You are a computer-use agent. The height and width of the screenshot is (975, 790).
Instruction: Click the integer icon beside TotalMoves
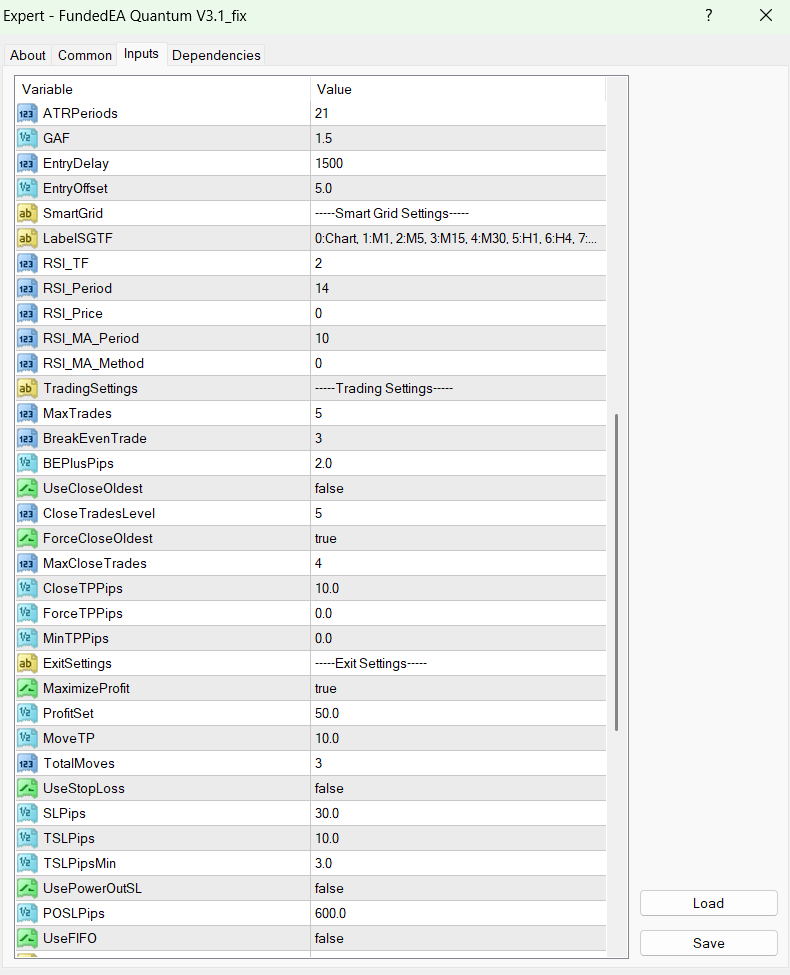point(27,764)
